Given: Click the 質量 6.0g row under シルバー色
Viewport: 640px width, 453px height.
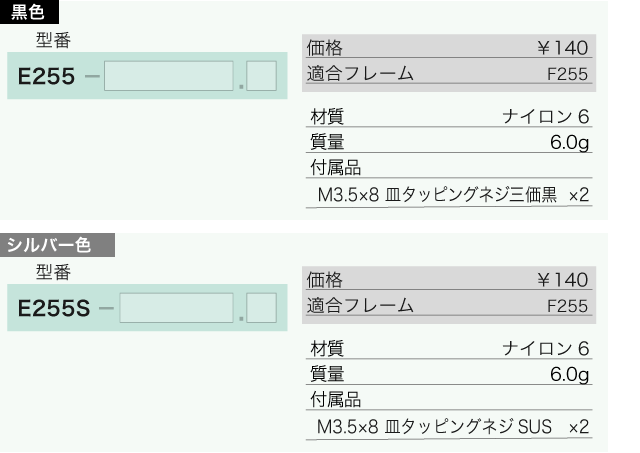Looking at the screenshot, I should coord(448,374).
